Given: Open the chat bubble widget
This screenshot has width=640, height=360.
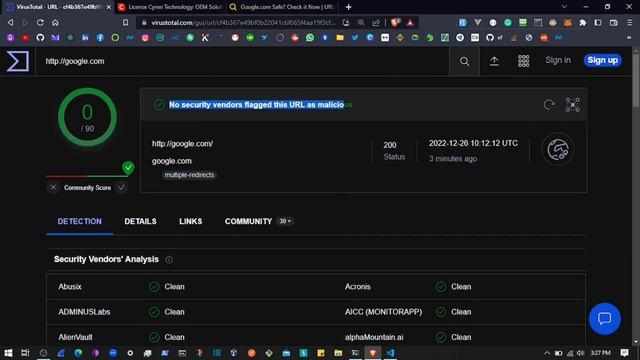Looking at the screenshot, I should [x=604, y=319].
